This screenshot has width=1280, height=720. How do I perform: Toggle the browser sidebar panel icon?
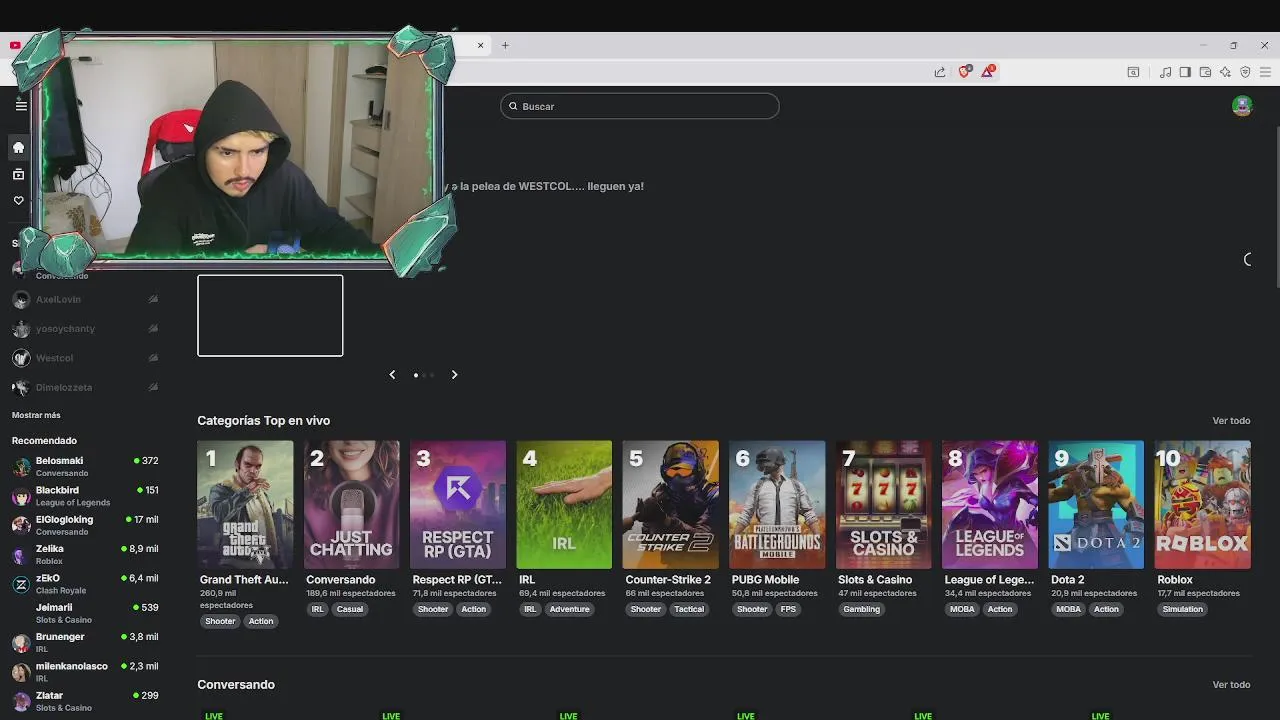(1185, 72)
